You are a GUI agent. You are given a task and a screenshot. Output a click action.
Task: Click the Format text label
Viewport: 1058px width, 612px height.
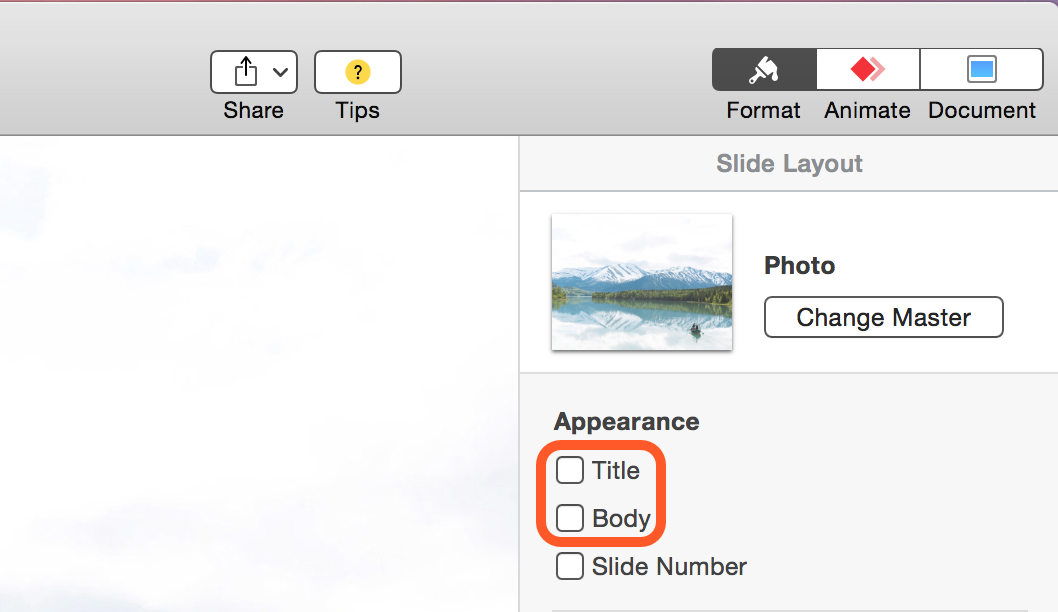pyautogui.click(x=763, y=110)
